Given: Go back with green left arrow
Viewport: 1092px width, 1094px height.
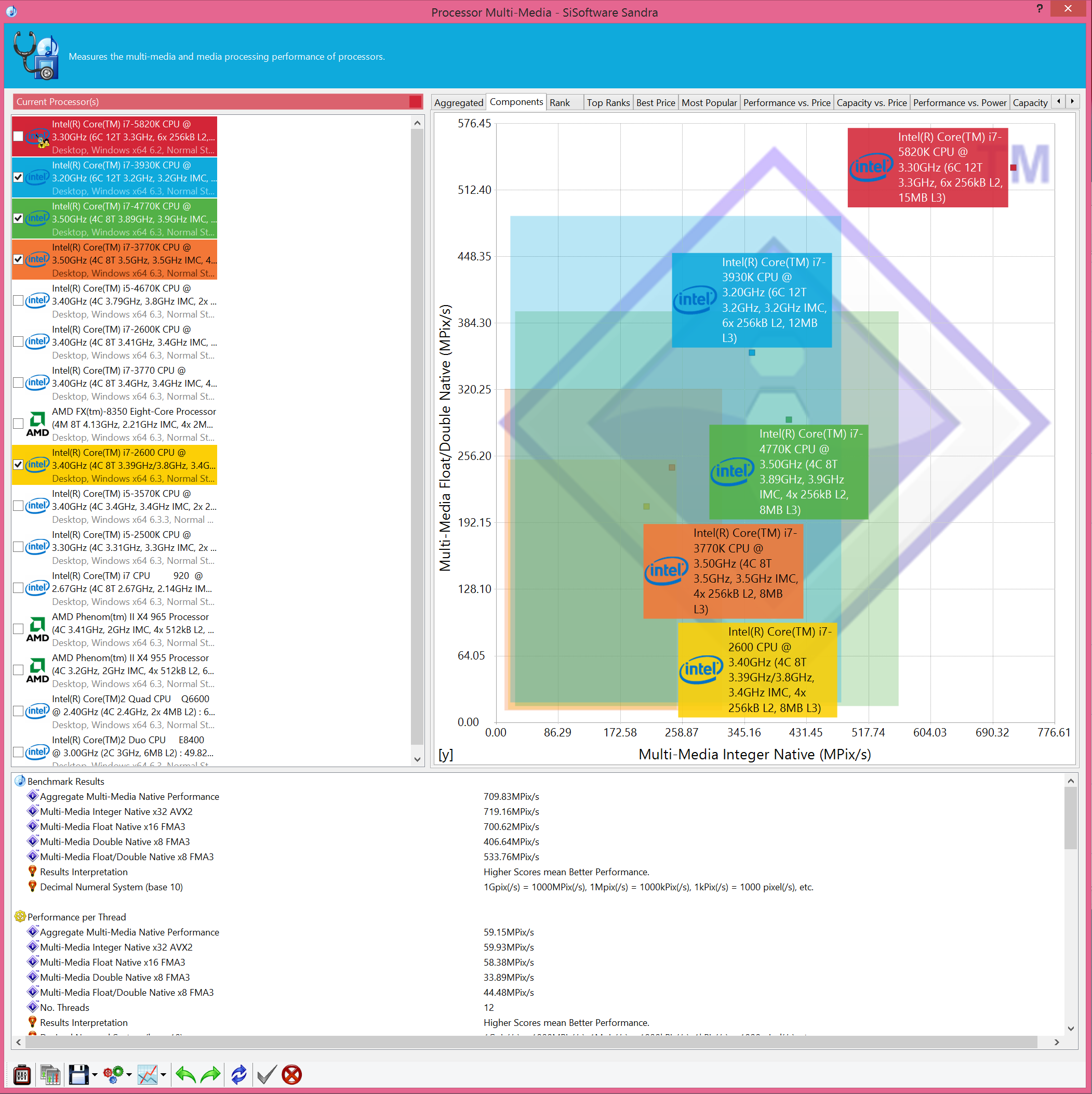Looking at the screenshot, I should 185,1074.
